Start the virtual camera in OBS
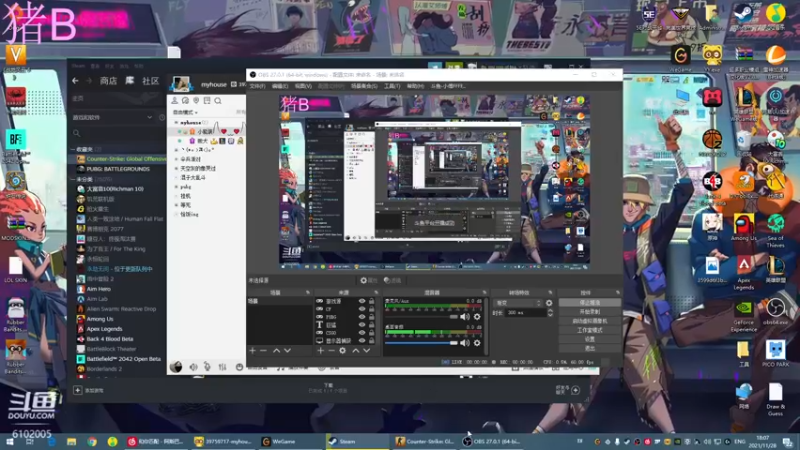The image size is (800, 450). point(590,321)
